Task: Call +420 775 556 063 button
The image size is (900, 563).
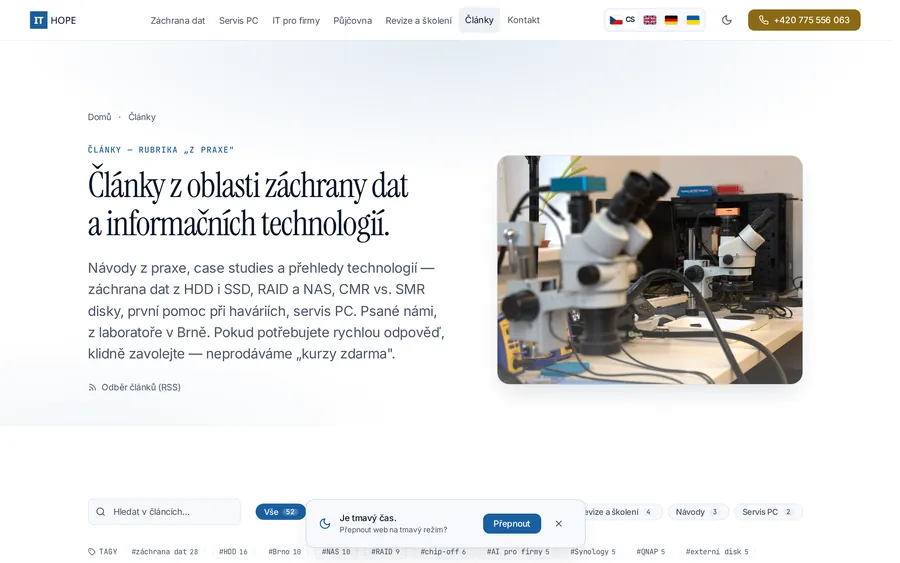Action: click(x=804, y=20)
